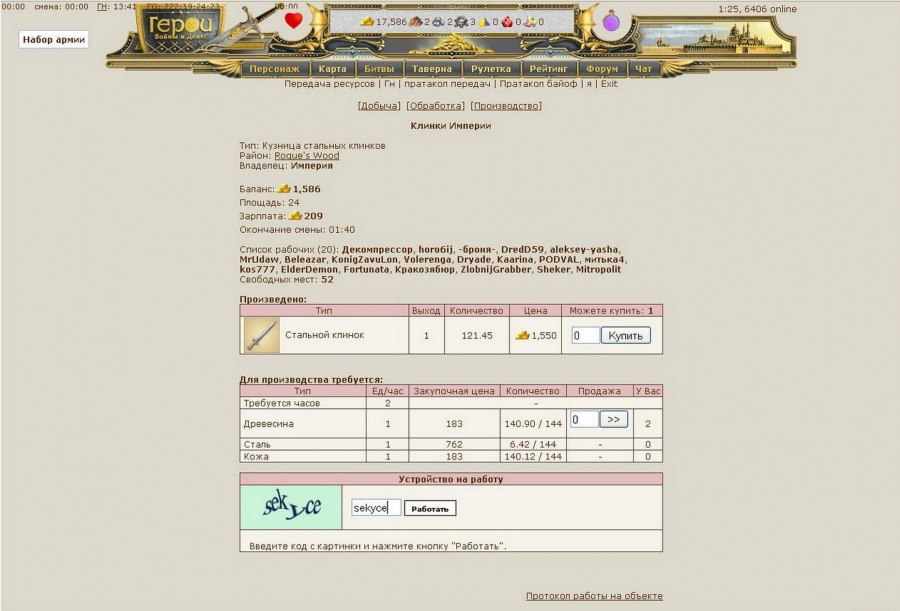Click the 6406 online counter

(770, 9)
